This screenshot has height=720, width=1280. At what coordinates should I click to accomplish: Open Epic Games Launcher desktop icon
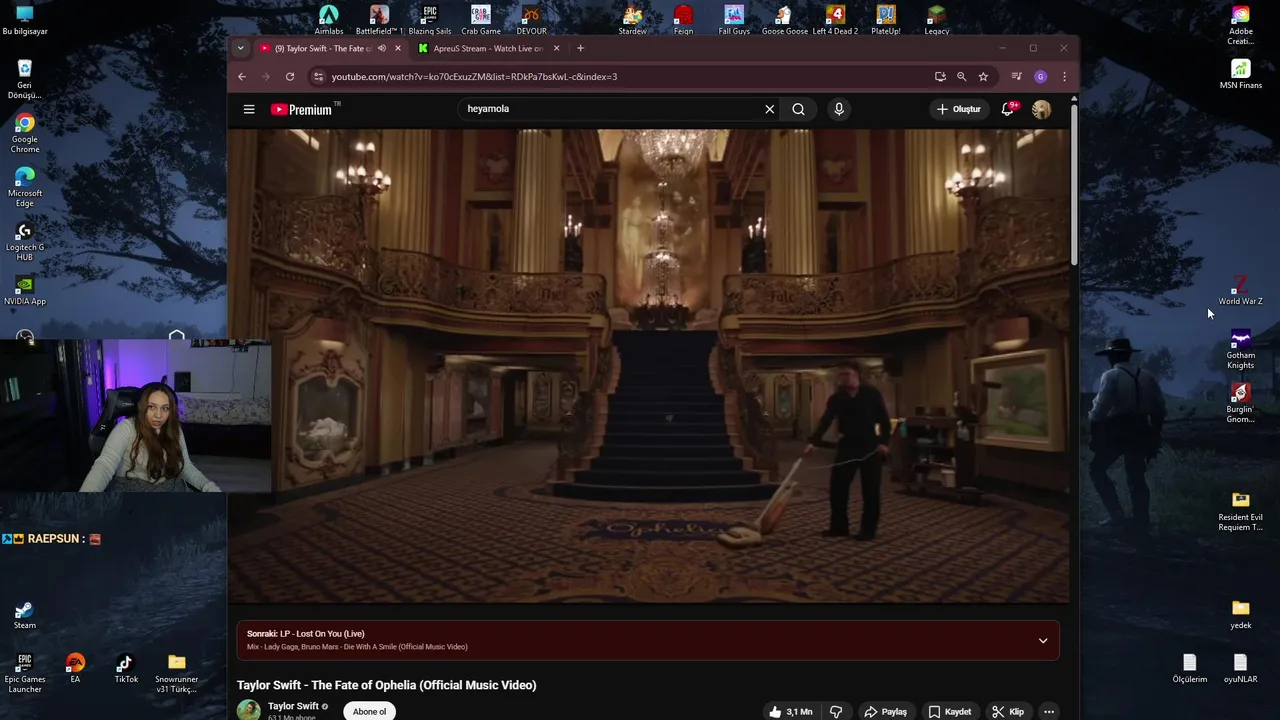(25, 673)
